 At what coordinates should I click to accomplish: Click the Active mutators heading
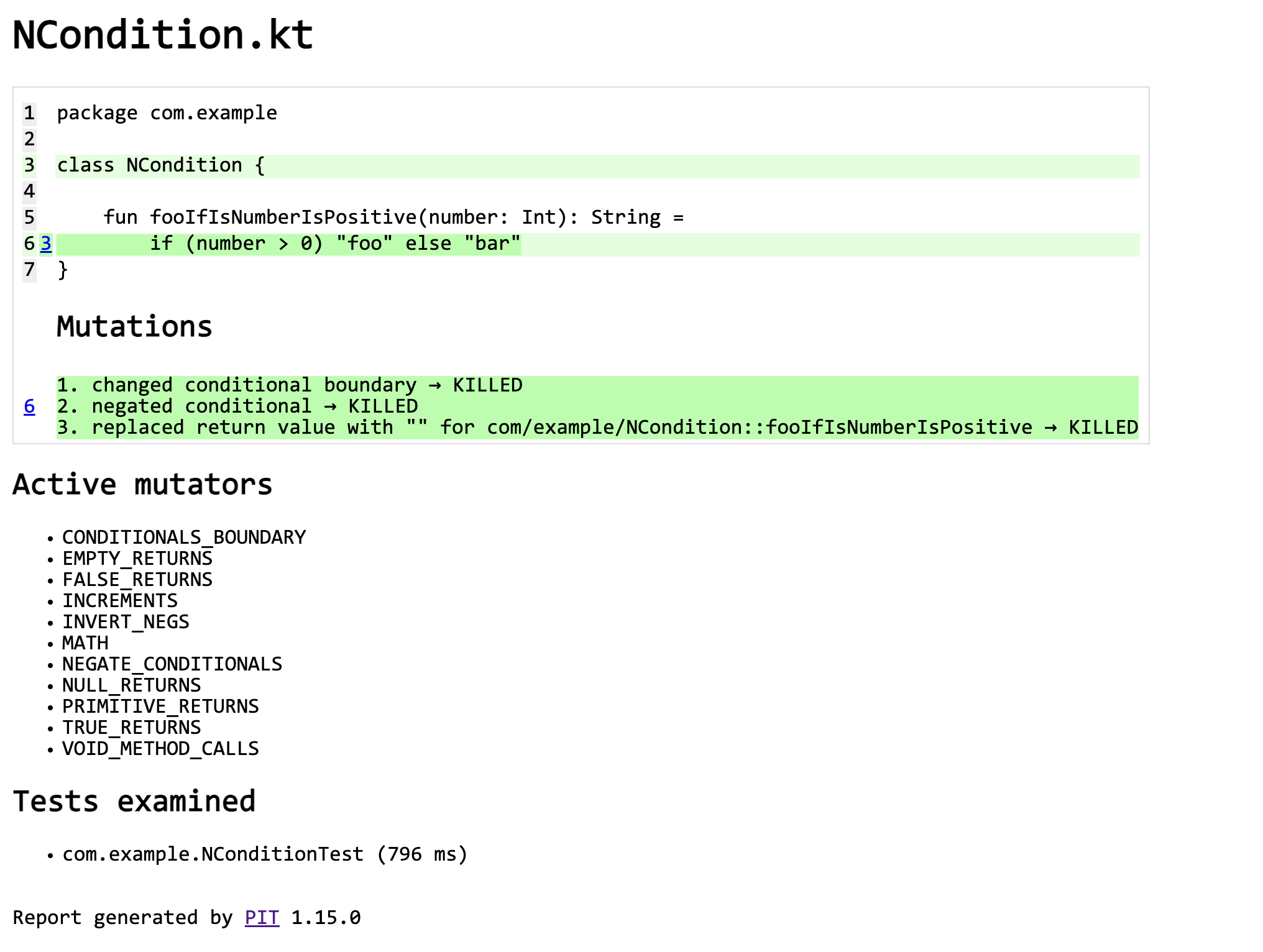142,485
